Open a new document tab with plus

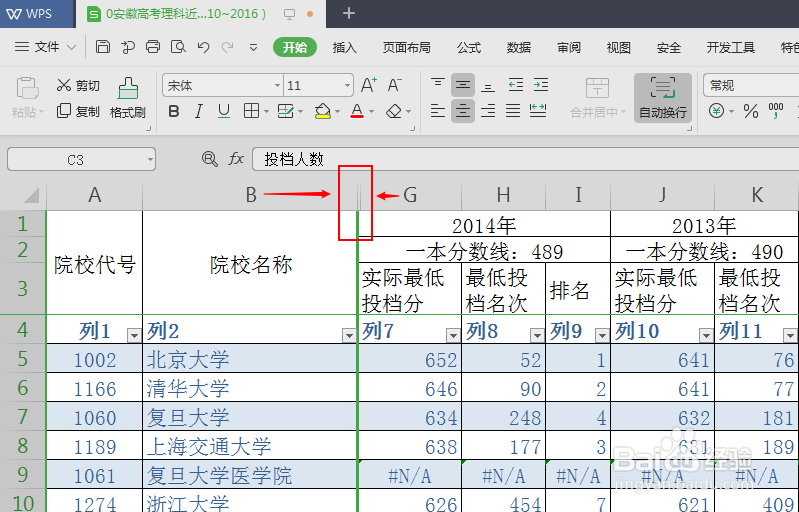[349, 13]
